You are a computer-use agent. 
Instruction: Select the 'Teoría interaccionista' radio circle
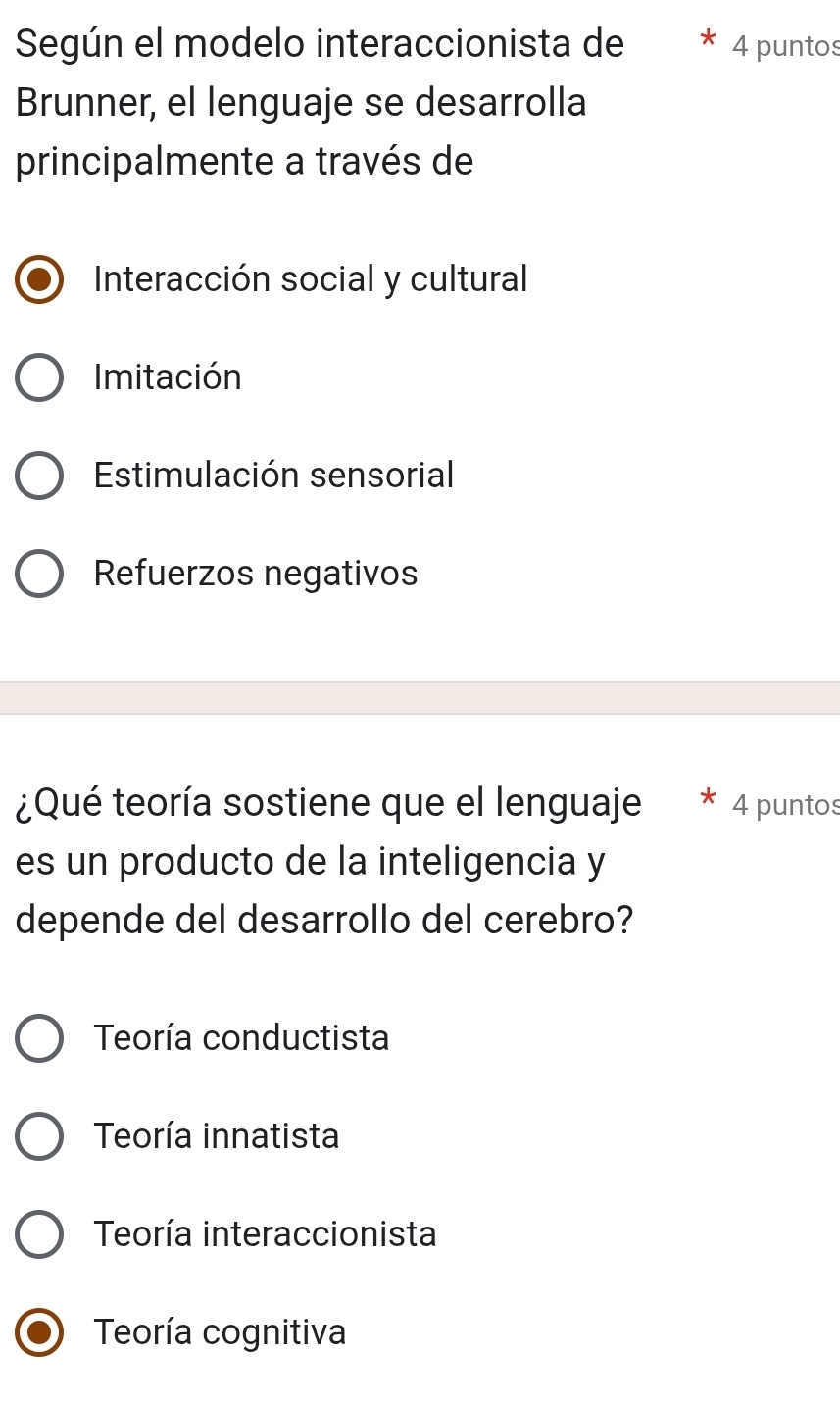coord(39,1234)
